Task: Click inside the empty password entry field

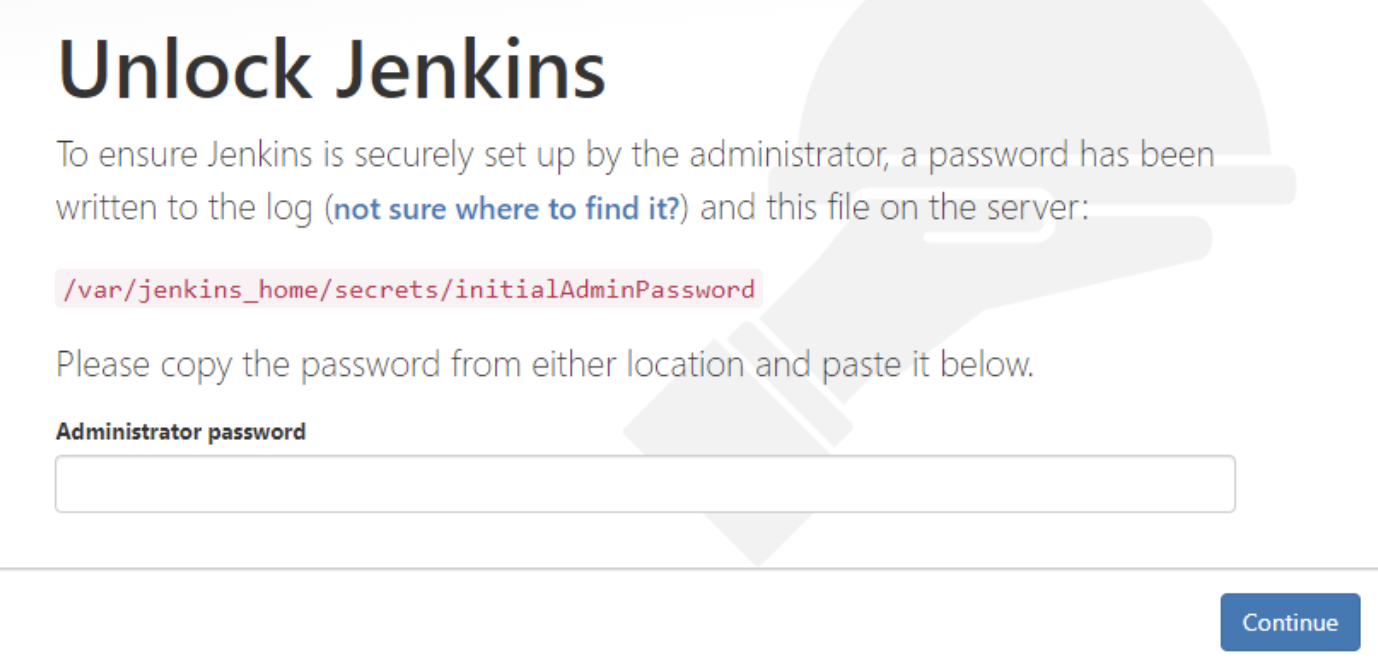Action: (x=645, y=483)
